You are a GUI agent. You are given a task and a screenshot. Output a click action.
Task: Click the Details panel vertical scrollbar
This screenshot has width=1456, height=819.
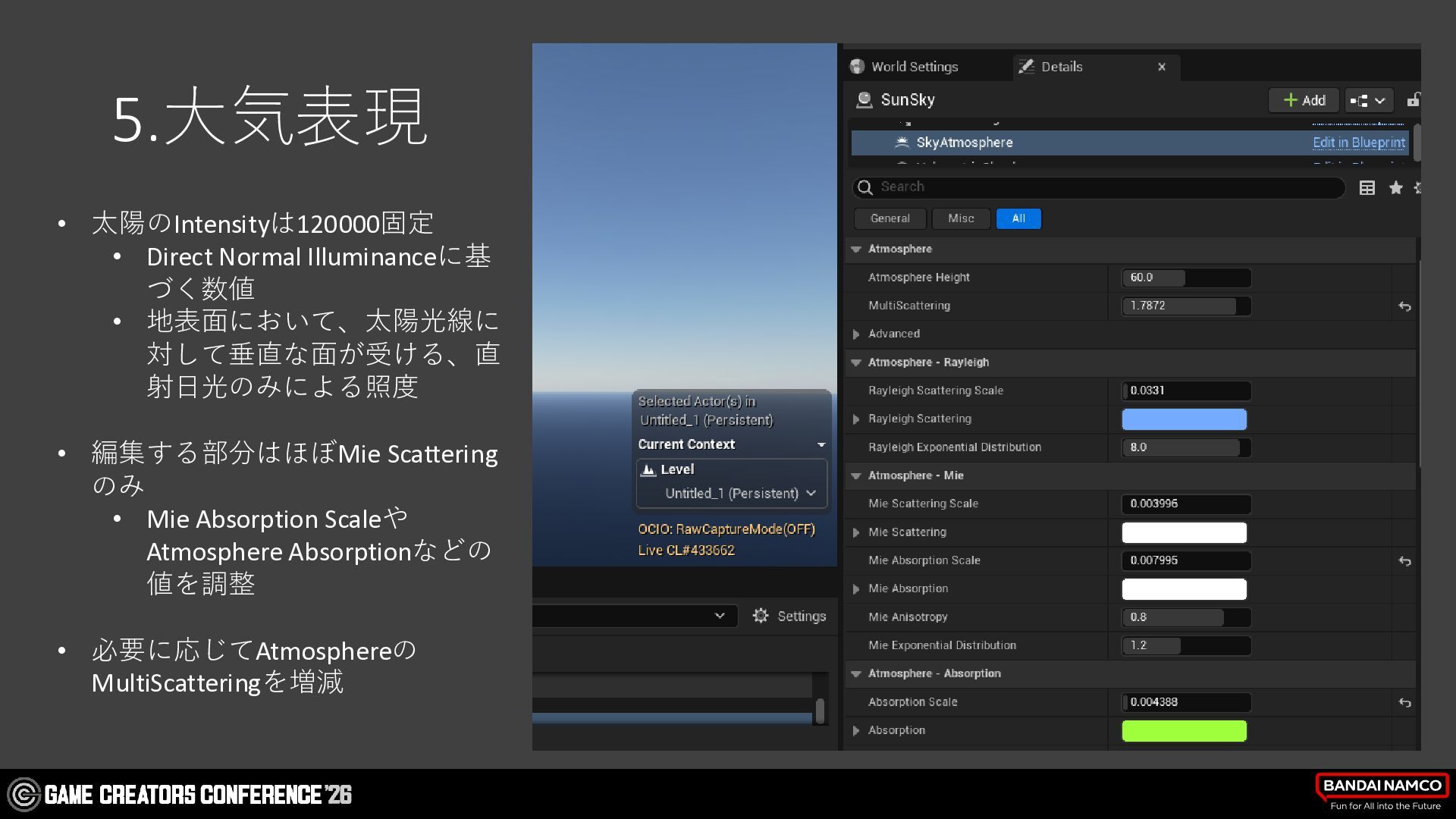[x=1417, y=143]
